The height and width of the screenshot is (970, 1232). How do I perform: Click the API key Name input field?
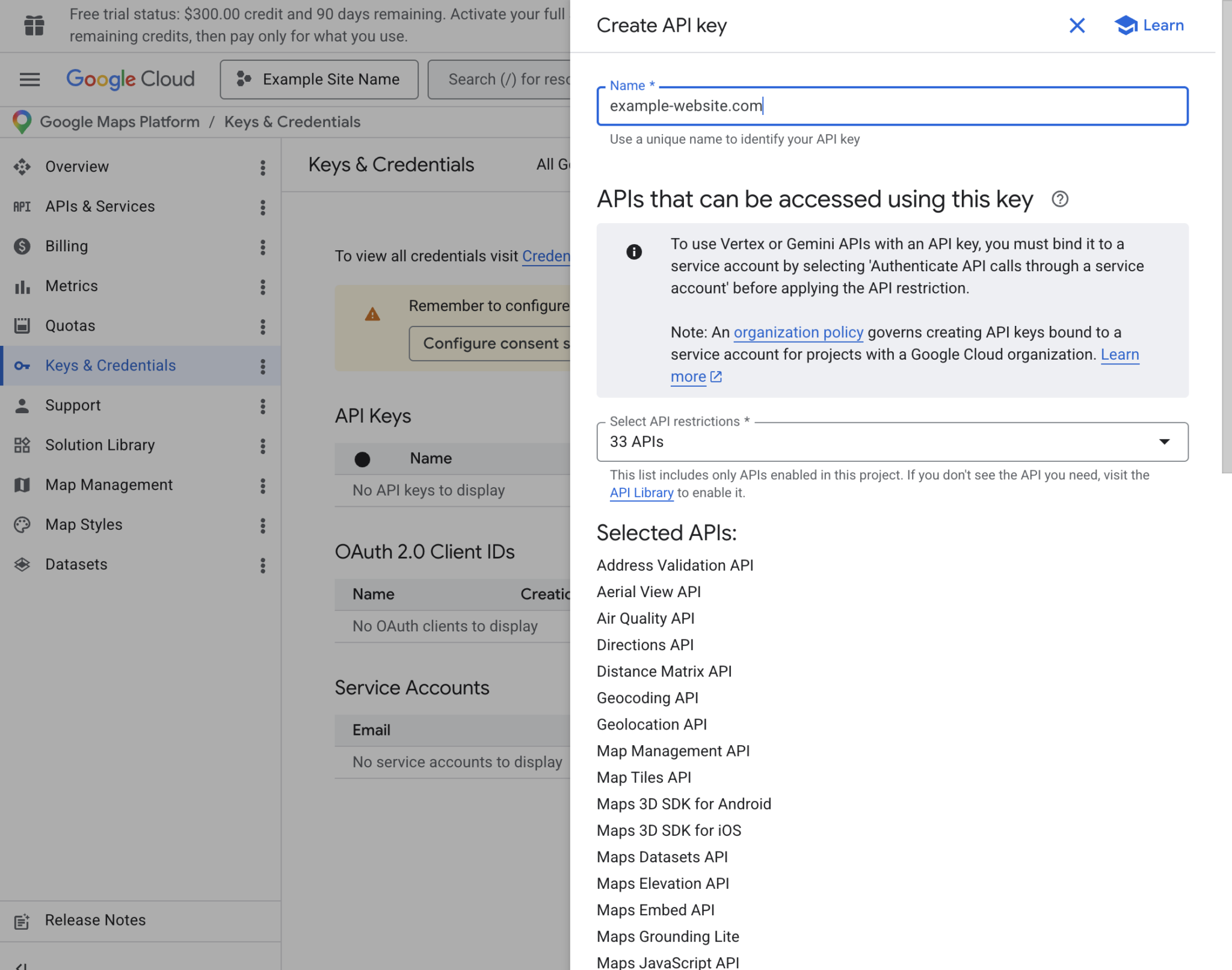coord(892,106)
